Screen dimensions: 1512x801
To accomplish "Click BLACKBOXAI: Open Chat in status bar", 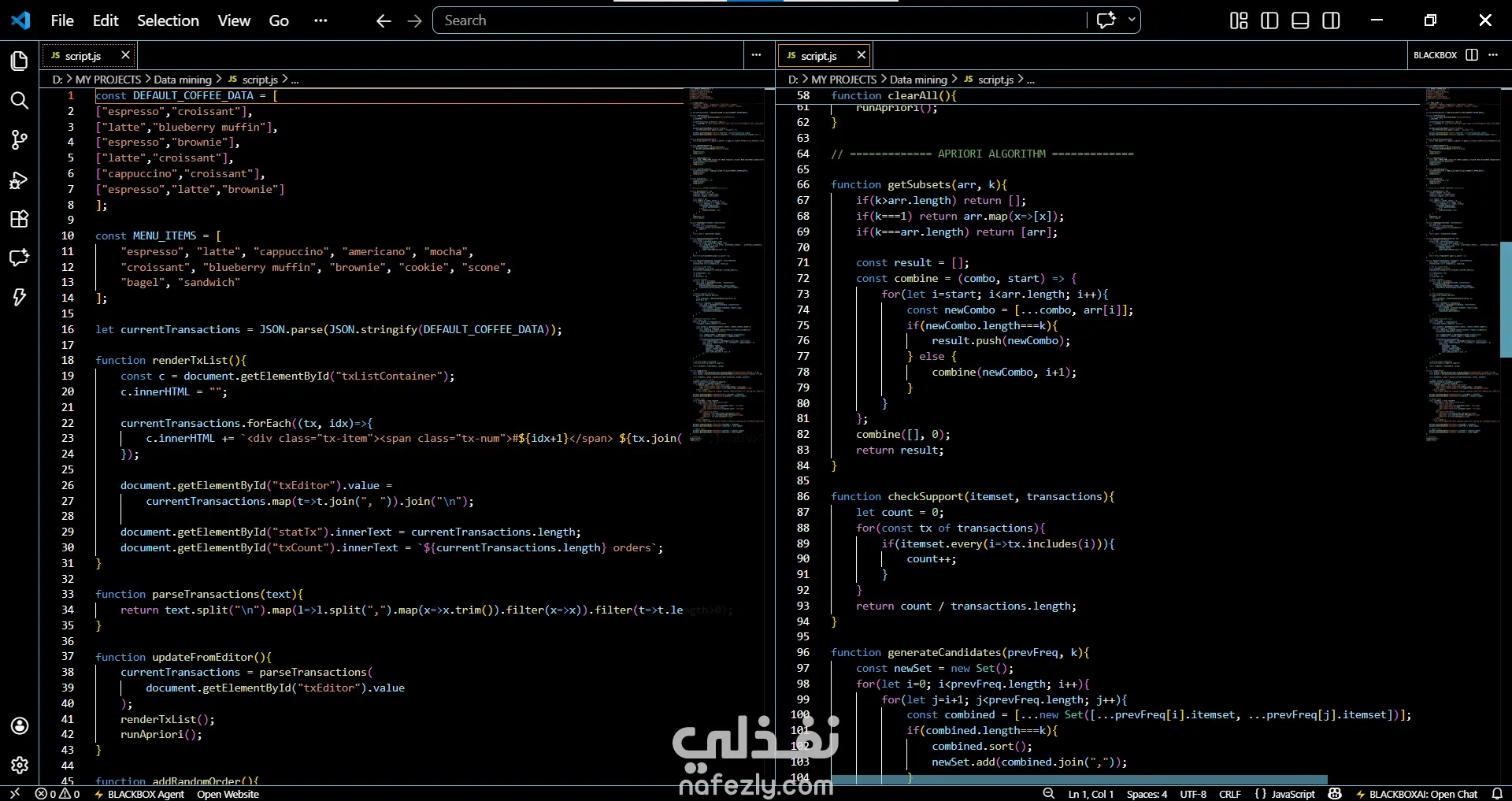I will [x=1417, y=793].
